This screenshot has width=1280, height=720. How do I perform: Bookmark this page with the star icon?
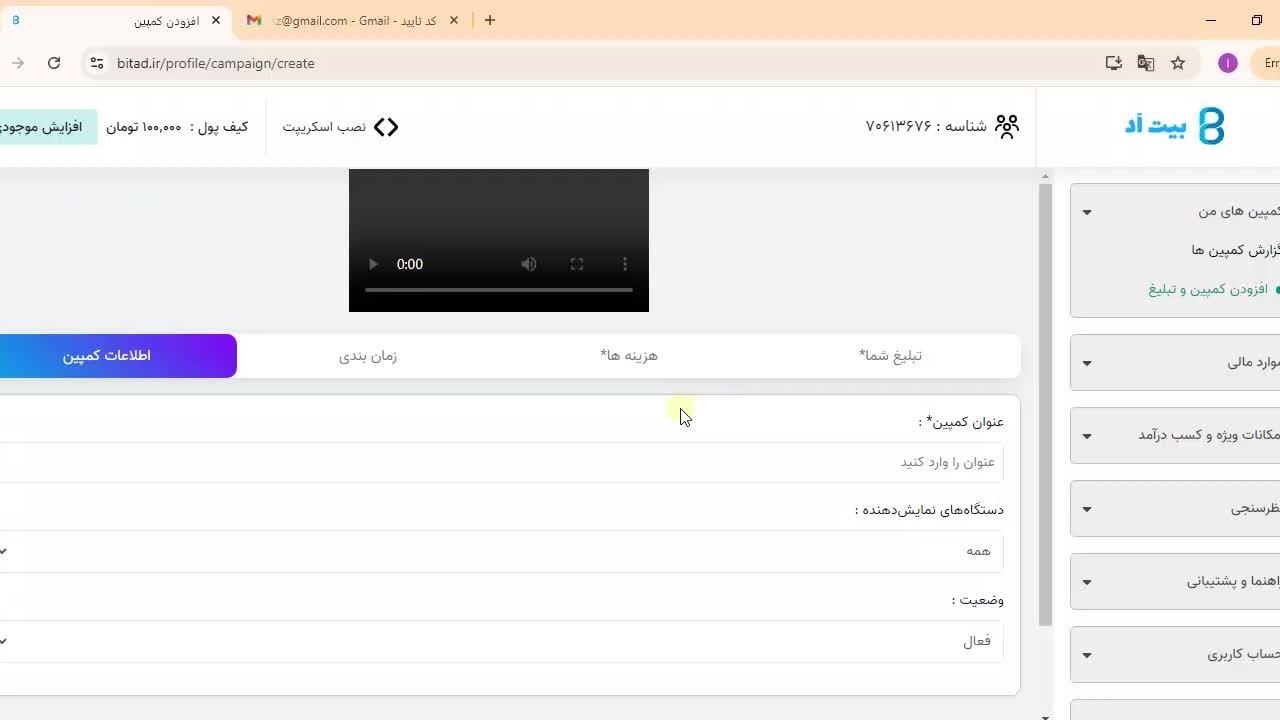coord(1178,63)
